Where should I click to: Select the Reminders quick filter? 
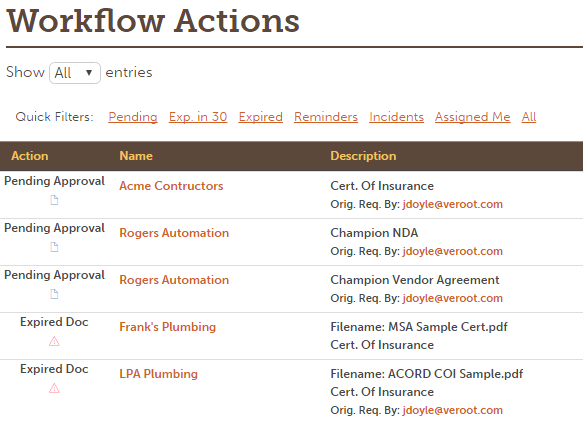tap(326, 117)
